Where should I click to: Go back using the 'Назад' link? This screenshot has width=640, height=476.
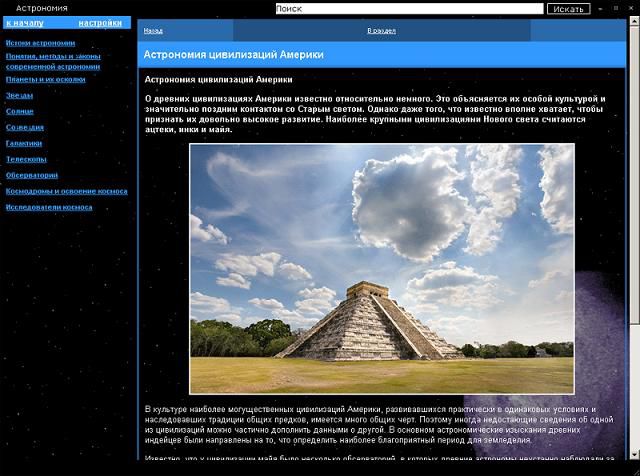tap(153, 31)
